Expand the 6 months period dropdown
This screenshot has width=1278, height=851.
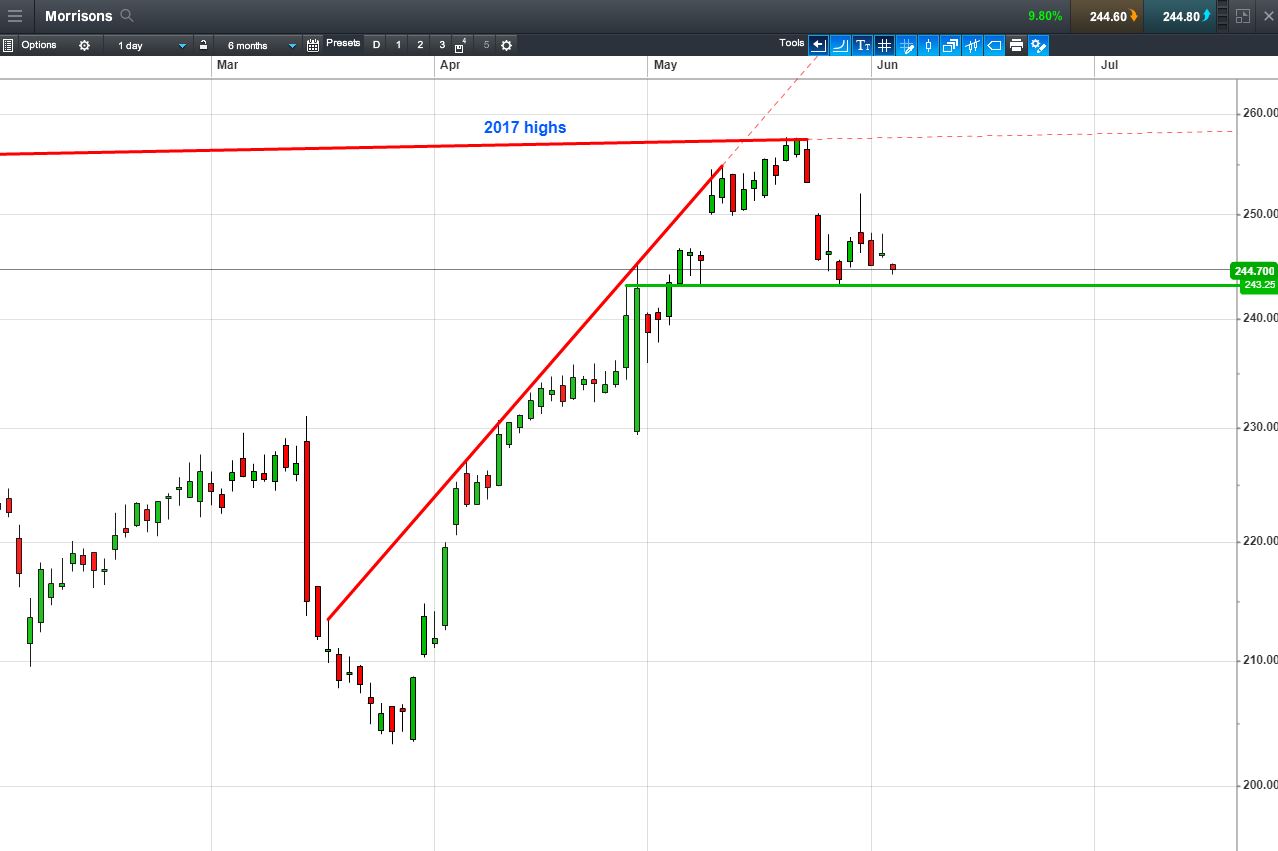click(x=260, y=45)
